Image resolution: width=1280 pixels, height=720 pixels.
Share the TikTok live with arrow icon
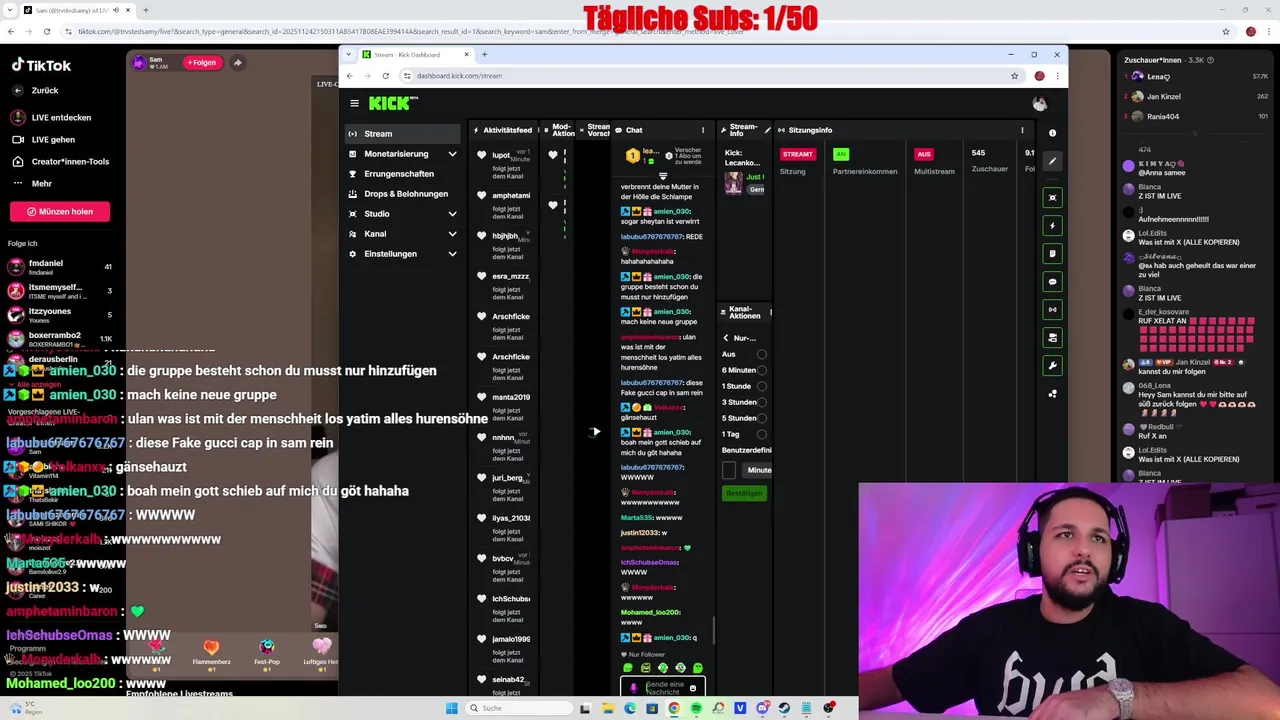pos(237,63)
